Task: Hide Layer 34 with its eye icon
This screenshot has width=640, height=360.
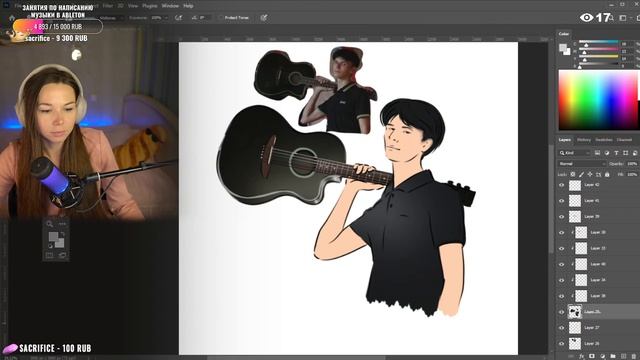Action: pos(562,280)
